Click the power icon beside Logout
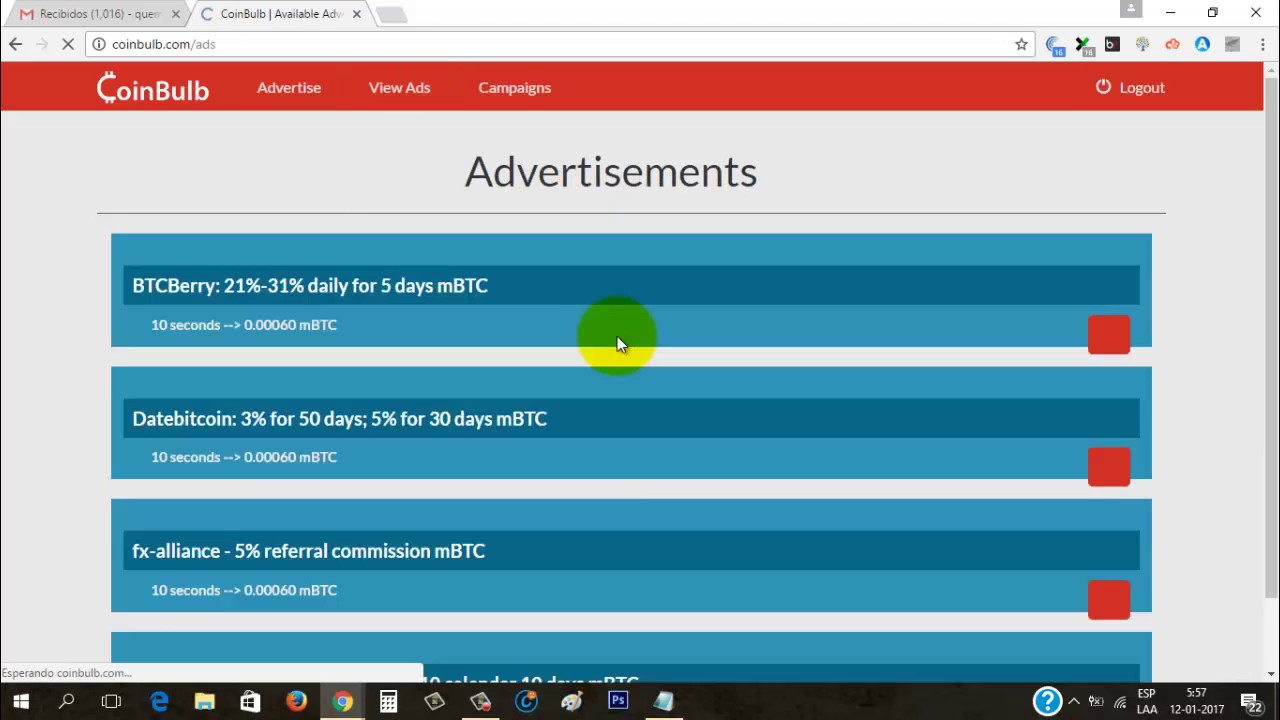The width and height of the screenshot is (1280, 720). pos(1103,87)
